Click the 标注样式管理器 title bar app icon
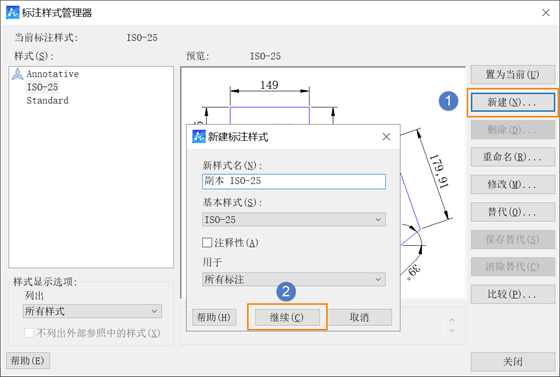 point(13,12)
